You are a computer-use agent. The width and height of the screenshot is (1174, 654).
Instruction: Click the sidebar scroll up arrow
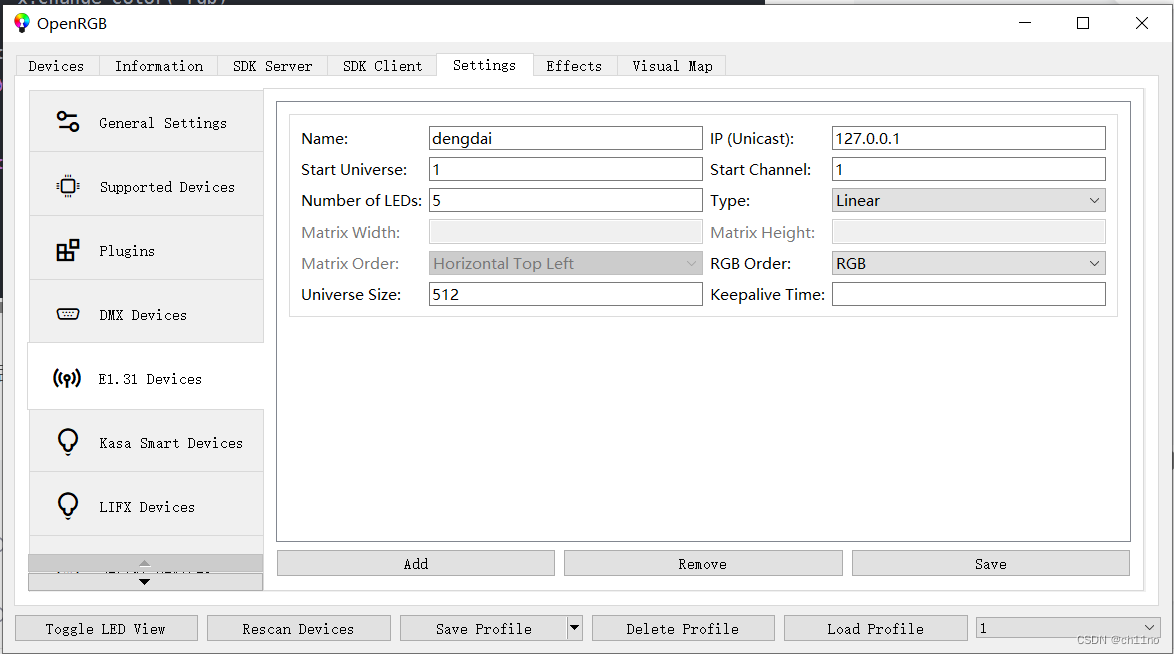coord(145,563)
